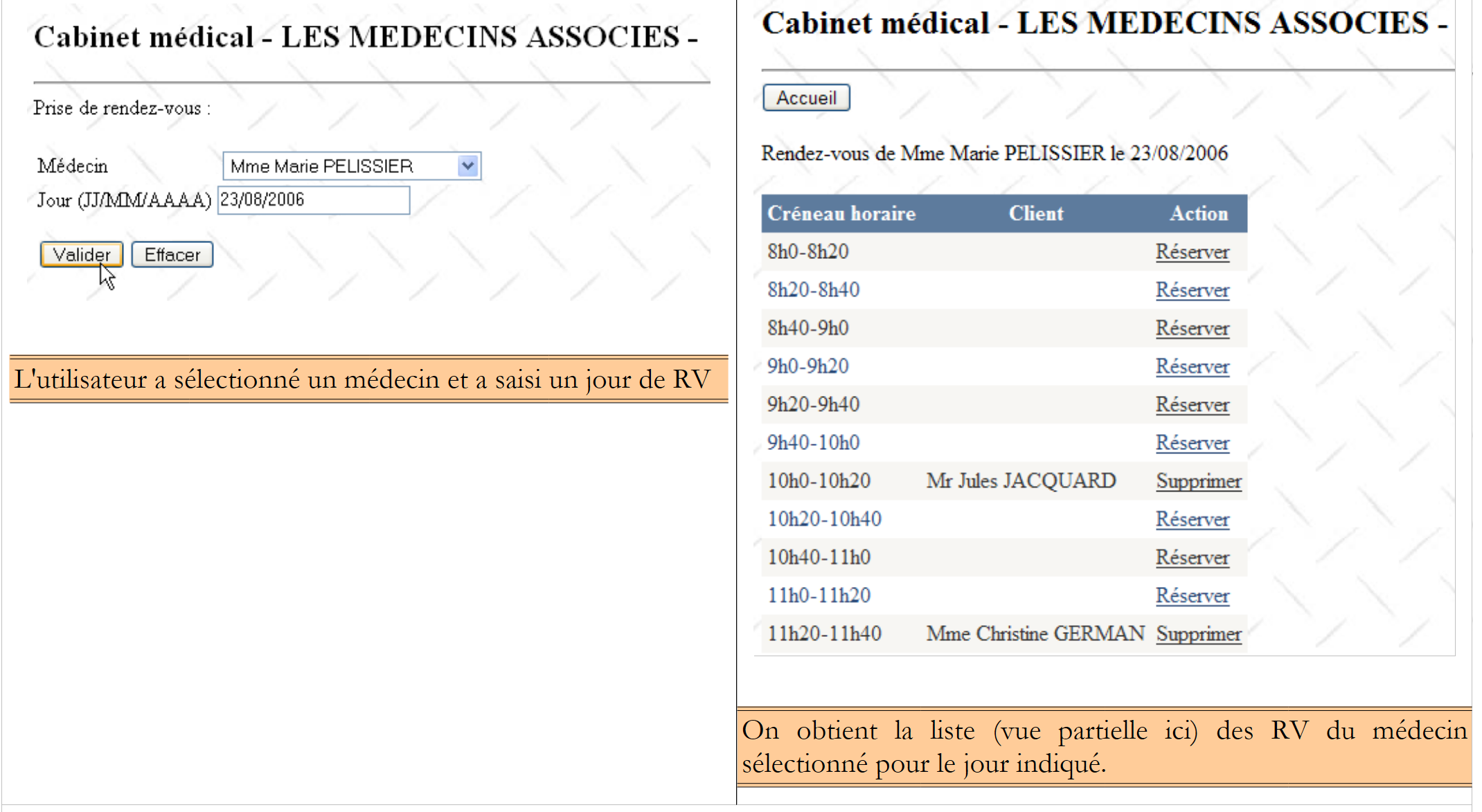
Task: Click the Client column header
Action: coord(1035,214)
